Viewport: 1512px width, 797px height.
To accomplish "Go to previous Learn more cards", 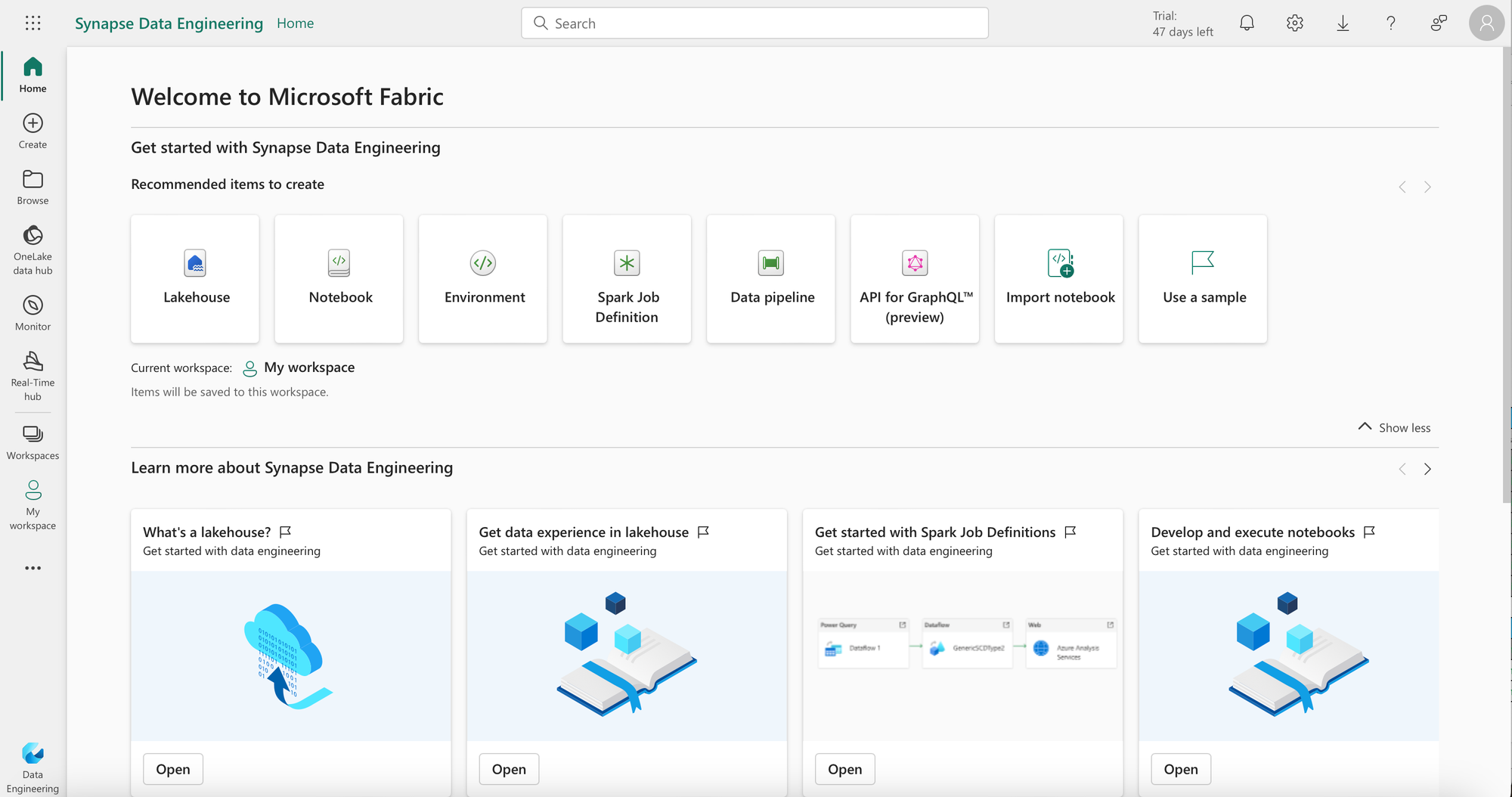I will pos(1402,469).
